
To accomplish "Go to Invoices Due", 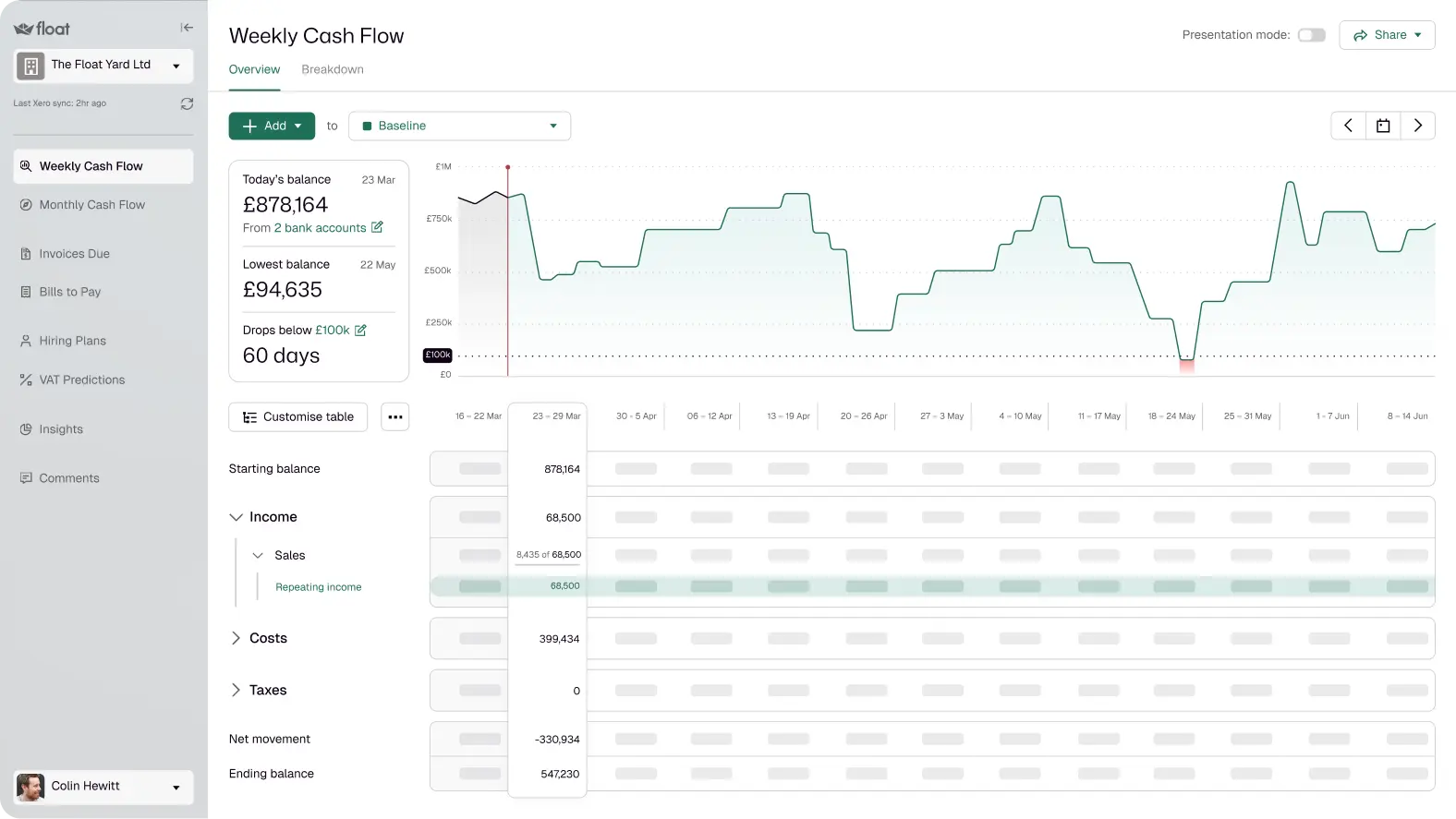I will pyautogui.click(x=74, y=254).
